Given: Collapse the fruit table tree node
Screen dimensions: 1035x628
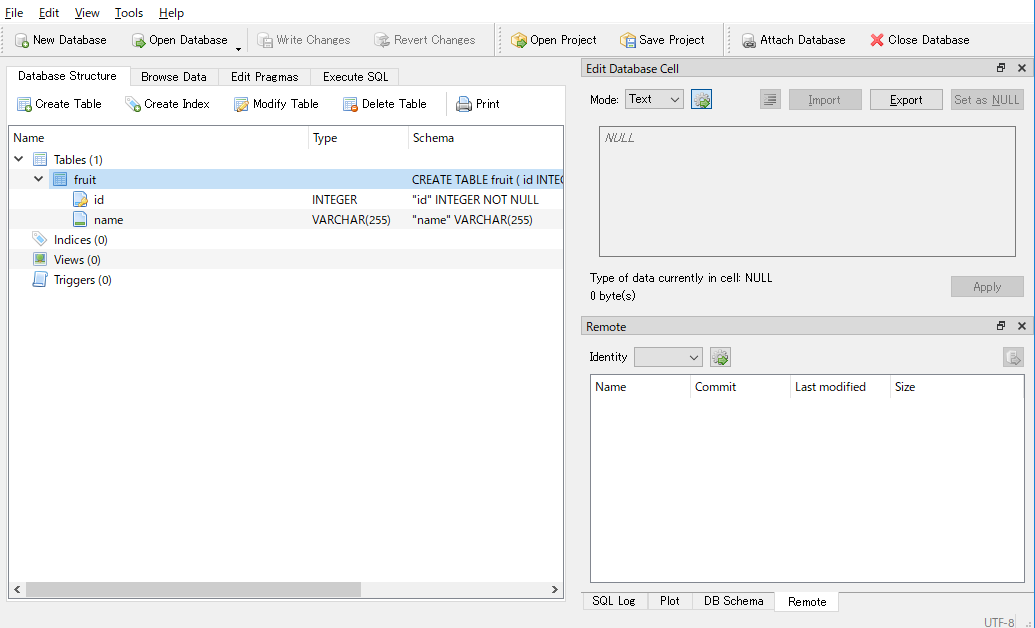Looking at the screenshot, I should [38, 179].
